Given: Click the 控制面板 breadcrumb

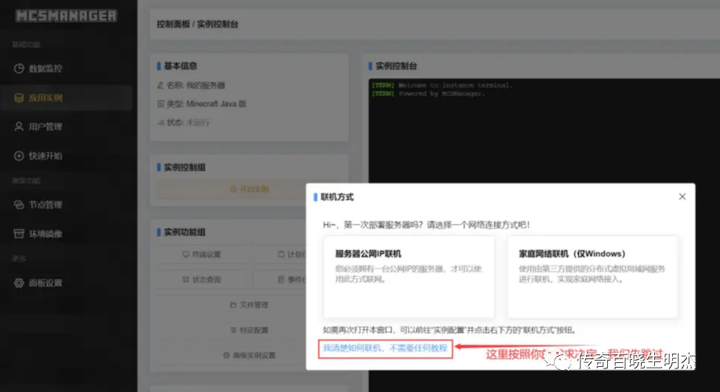Looking at the screenshot, I should 173,24.
